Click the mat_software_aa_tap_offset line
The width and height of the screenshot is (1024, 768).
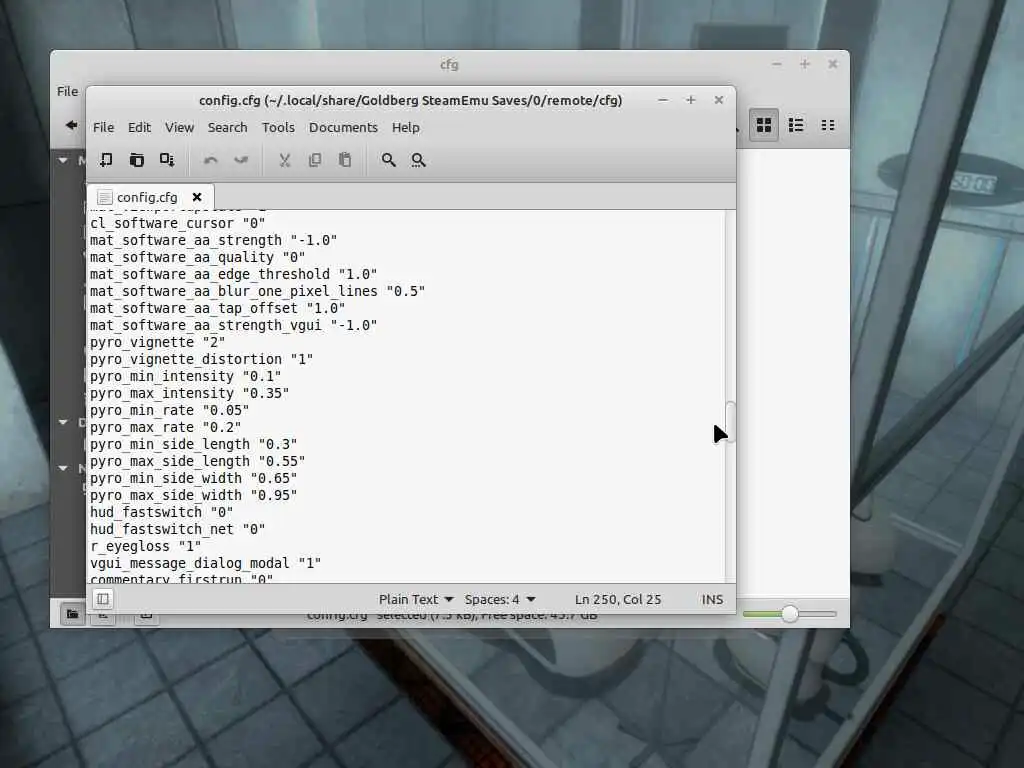(x=217, y=308)
